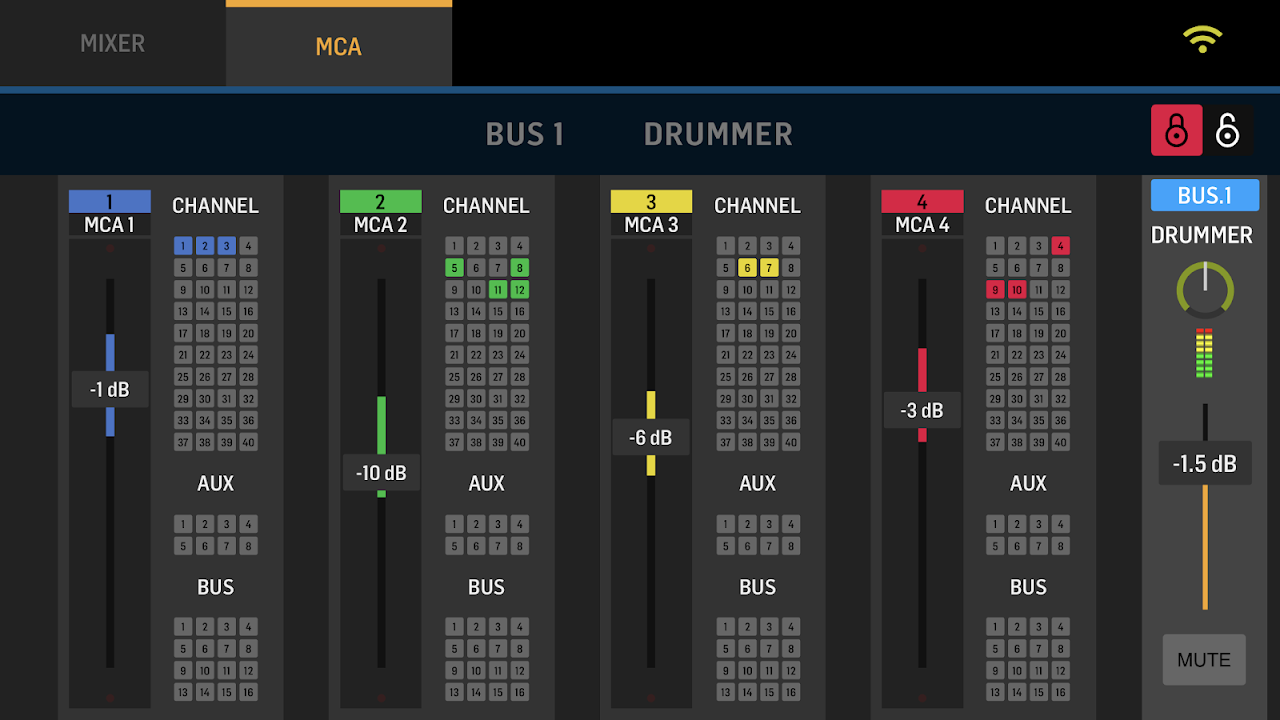The width and height of the screenshot is (1280, 720).
Task: Assign AUX 8 to MCA 2
Action: 520,546
